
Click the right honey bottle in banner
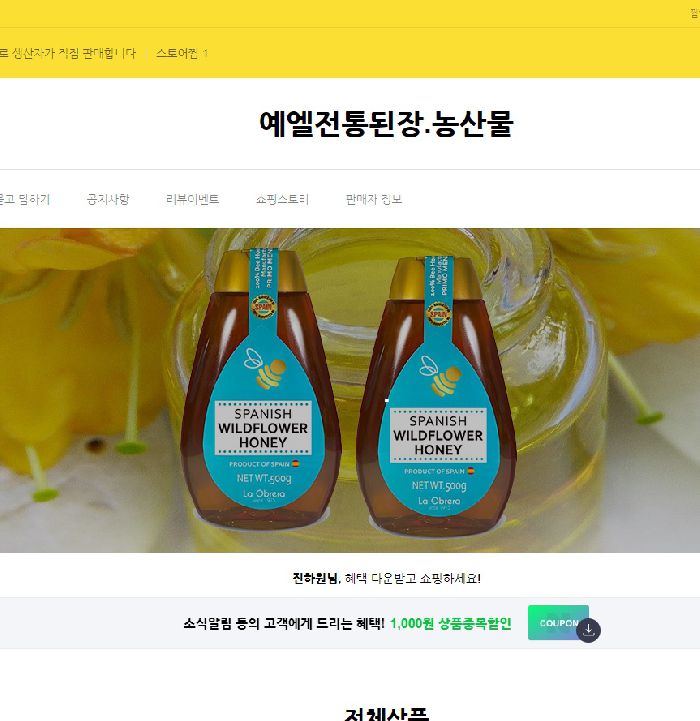pos(437,396)
